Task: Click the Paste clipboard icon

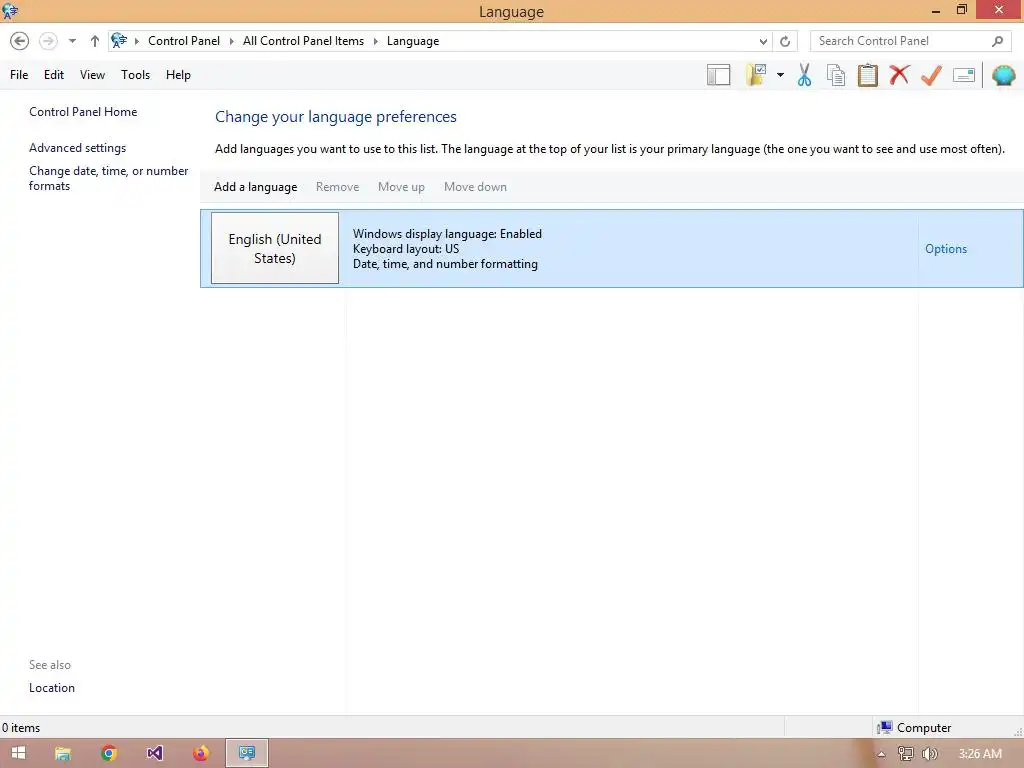Action: click(x=868, y=75)
